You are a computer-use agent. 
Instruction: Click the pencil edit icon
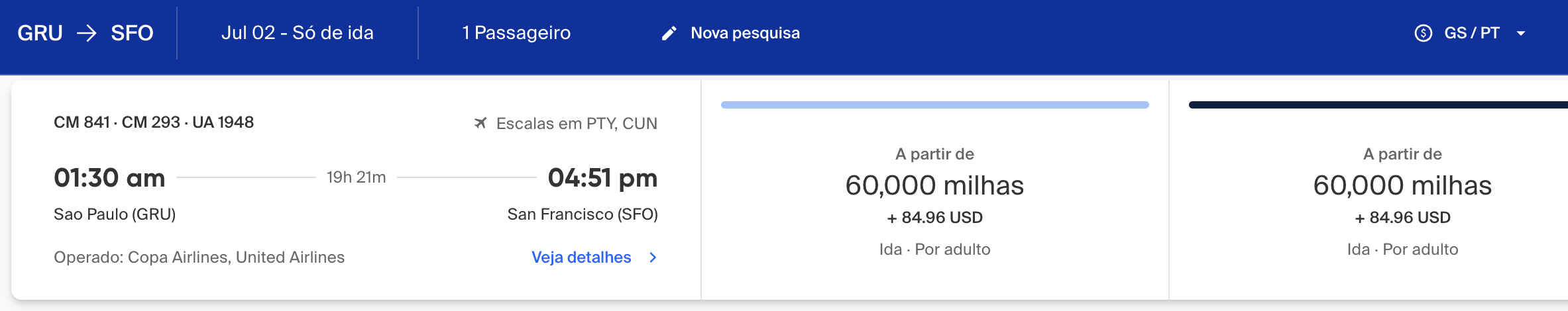coord(669,33)
